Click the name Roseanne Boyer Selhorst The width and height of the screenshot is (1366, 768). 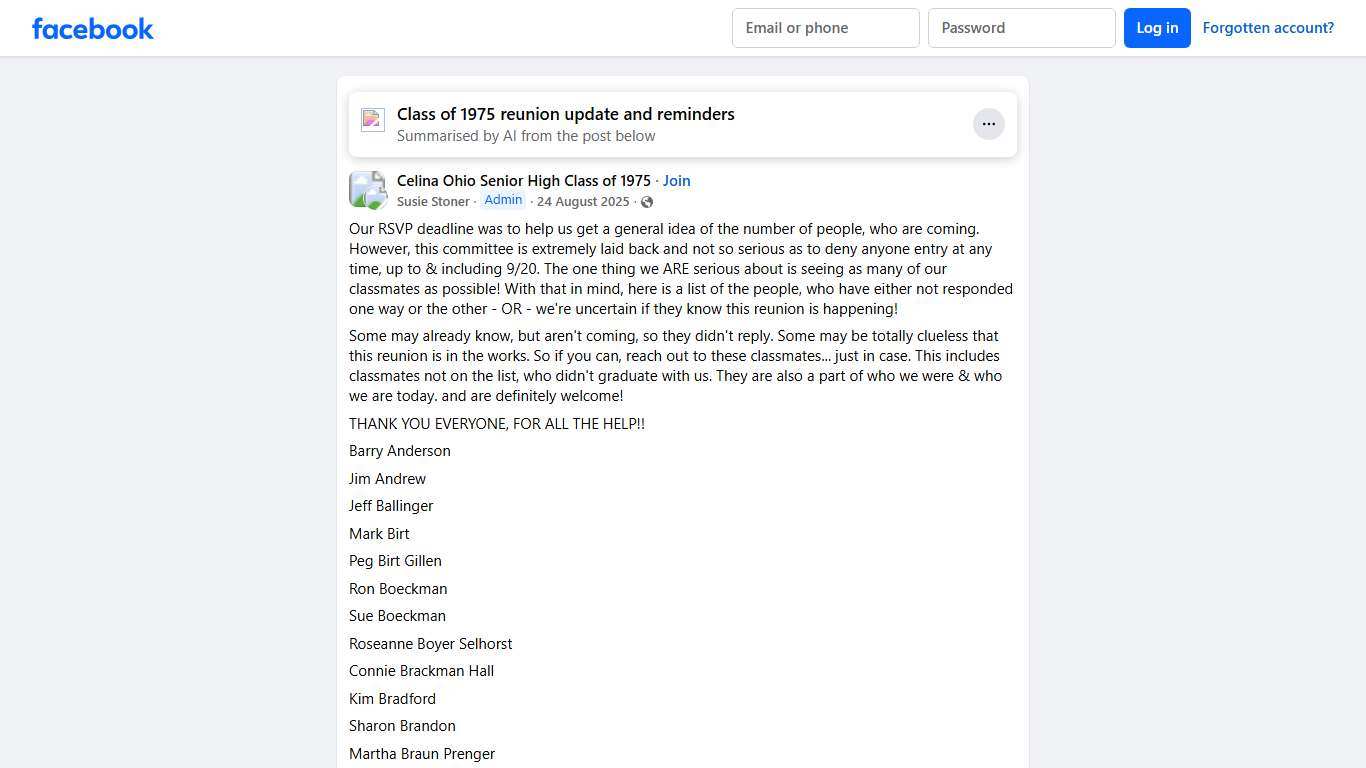coord(430,644)
